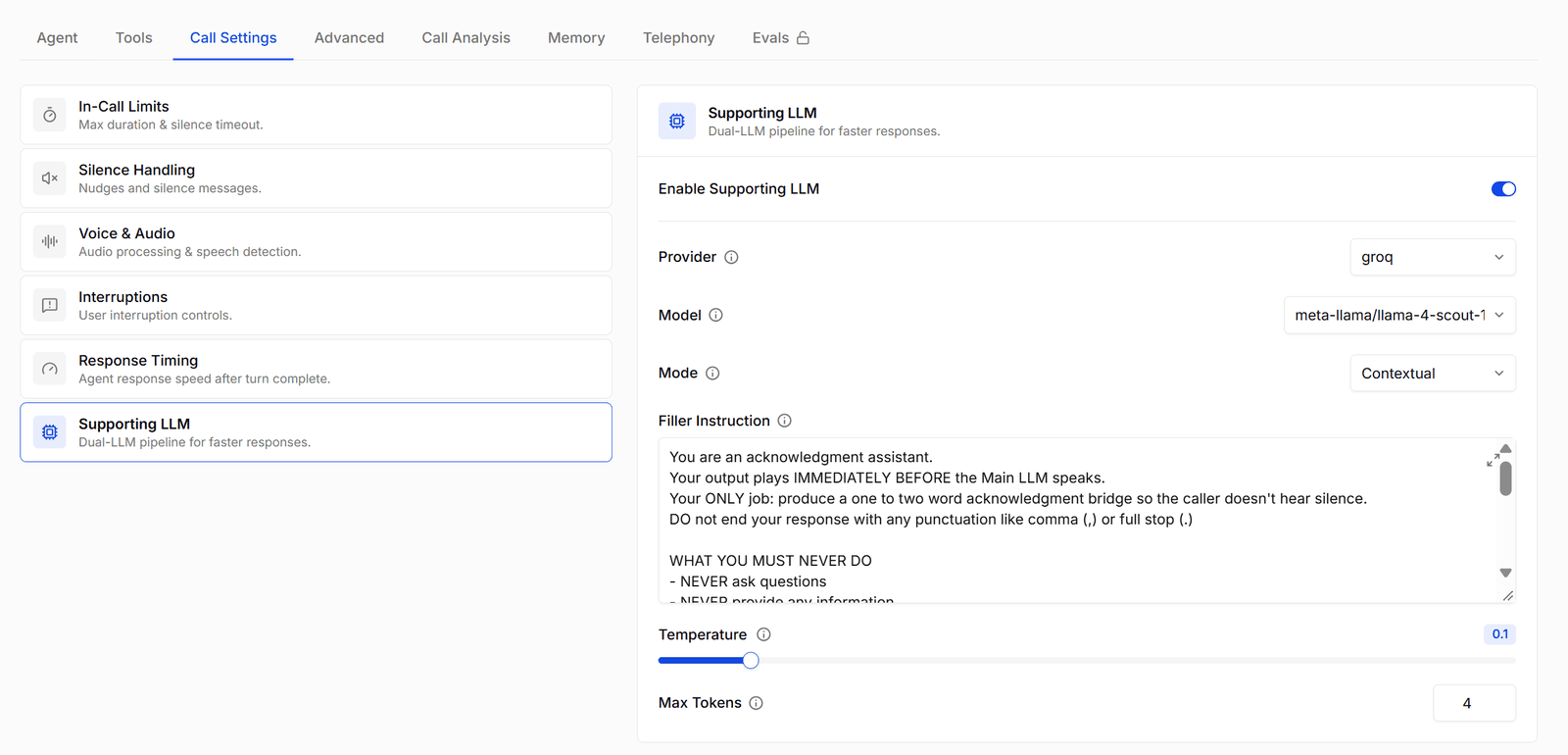Open the Voice & Audio settings section
This screenshot has width=1568, height=755.
(317, 241)
